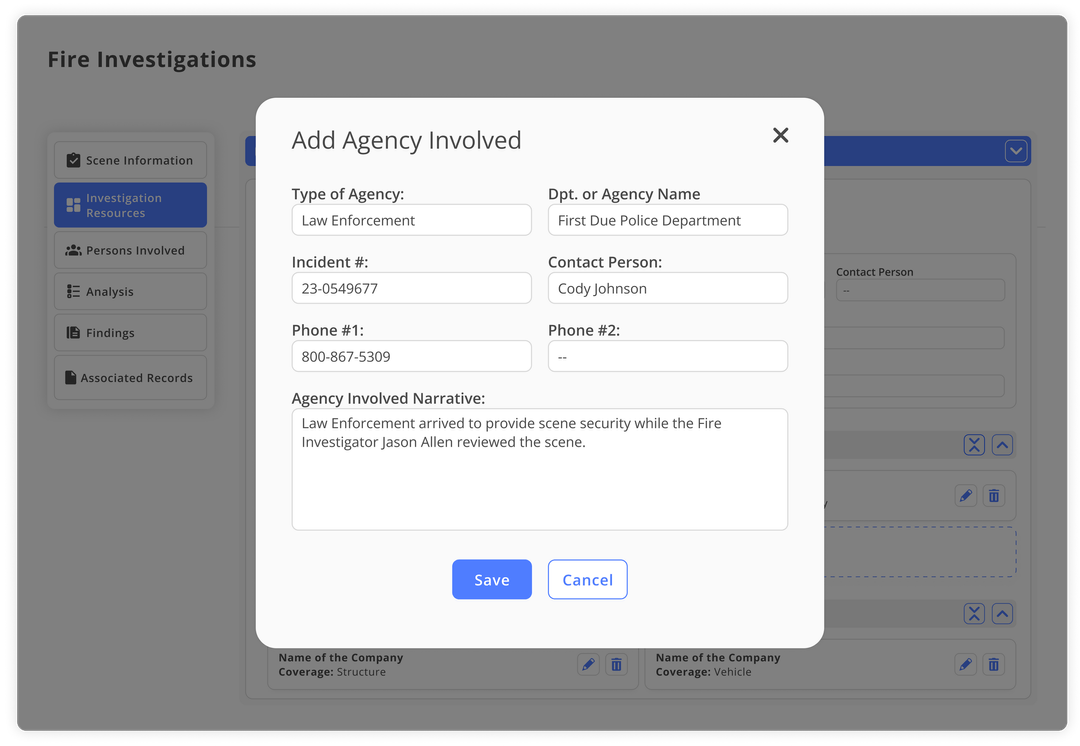Delete the Vehicle coverage company entry
This screenshot has height=746, width=1080.
pyautogui.click(x=994, y=665)
